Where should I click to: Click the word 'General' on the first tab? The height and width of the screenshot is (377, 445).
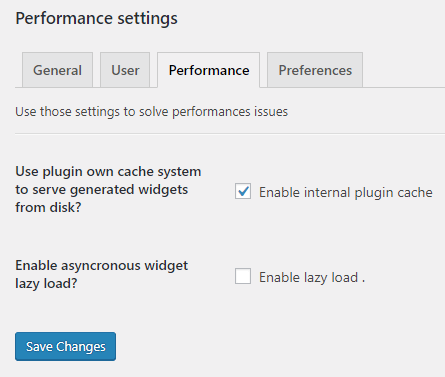pos(57,70)
